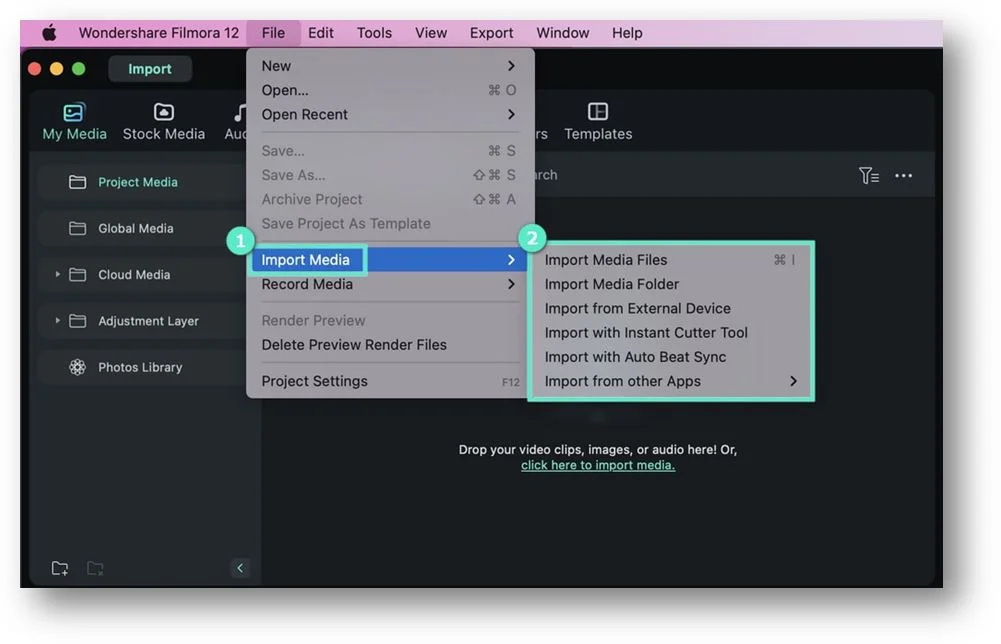The height and width of the screenshot is (644, 1001).
Task: Open the Help menu
Action: pyautogui.click(x=627, y=33)
